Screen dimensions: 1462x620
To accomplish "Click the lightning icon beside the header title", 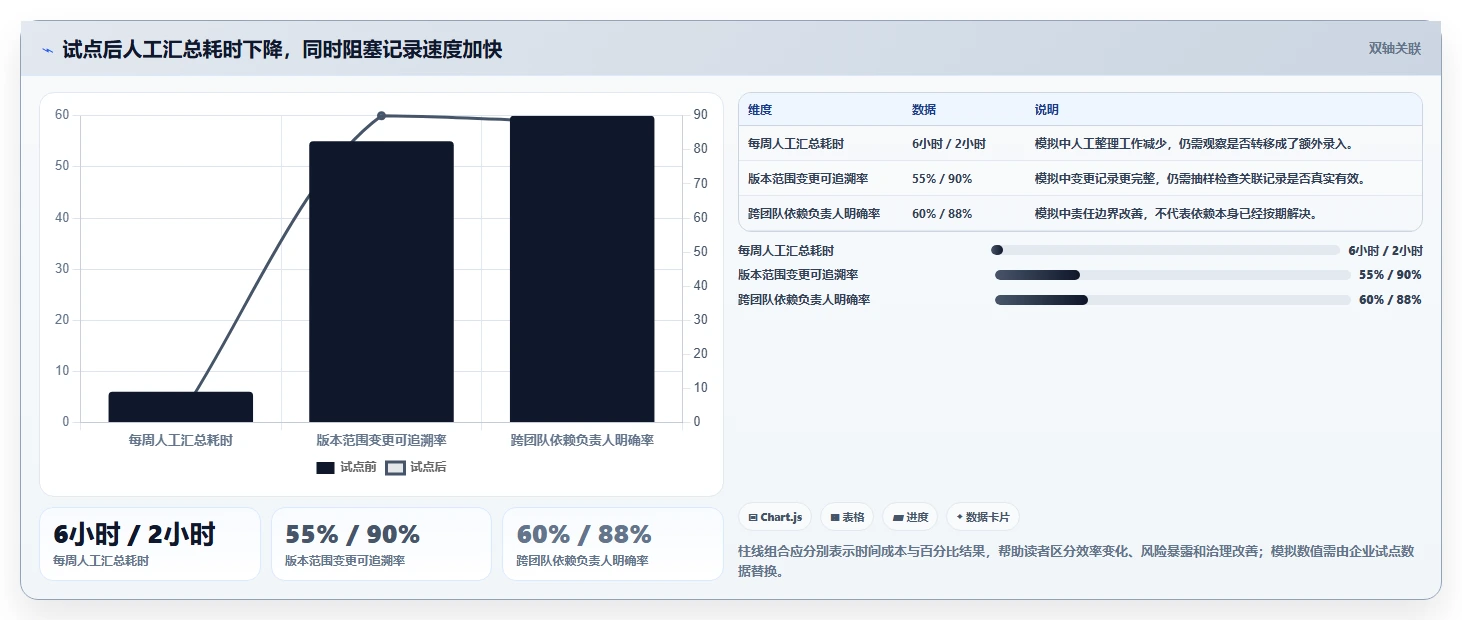I will (x=47, y=50).
